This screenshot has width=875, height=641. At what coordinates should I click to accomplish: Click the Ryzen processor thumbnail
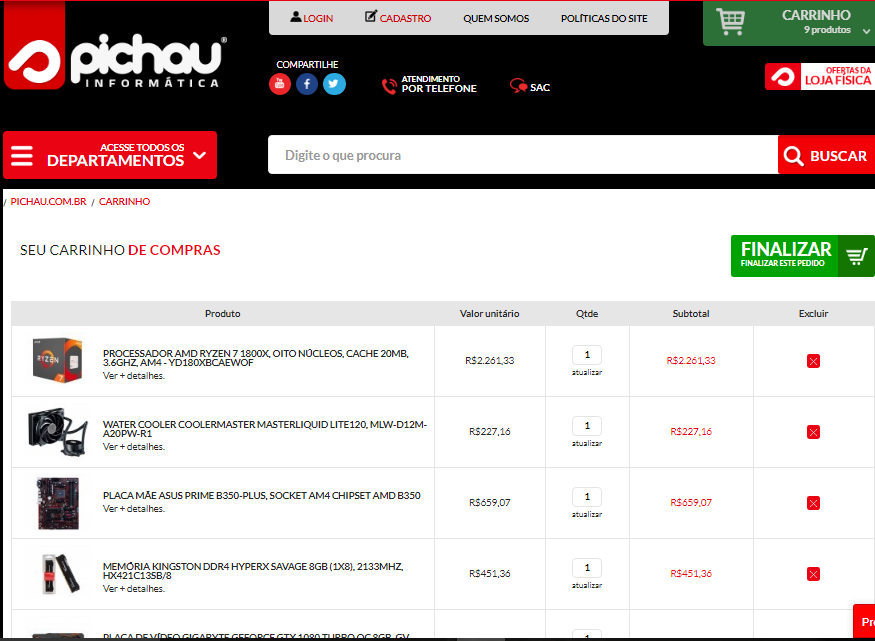pos(57,360)
